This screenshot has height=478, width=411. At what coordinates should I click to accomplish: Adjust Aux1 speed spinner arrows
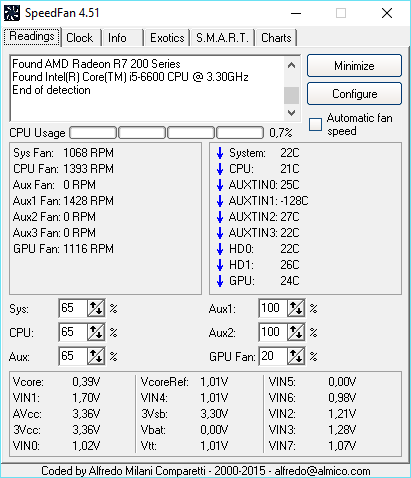pos(296,308)
